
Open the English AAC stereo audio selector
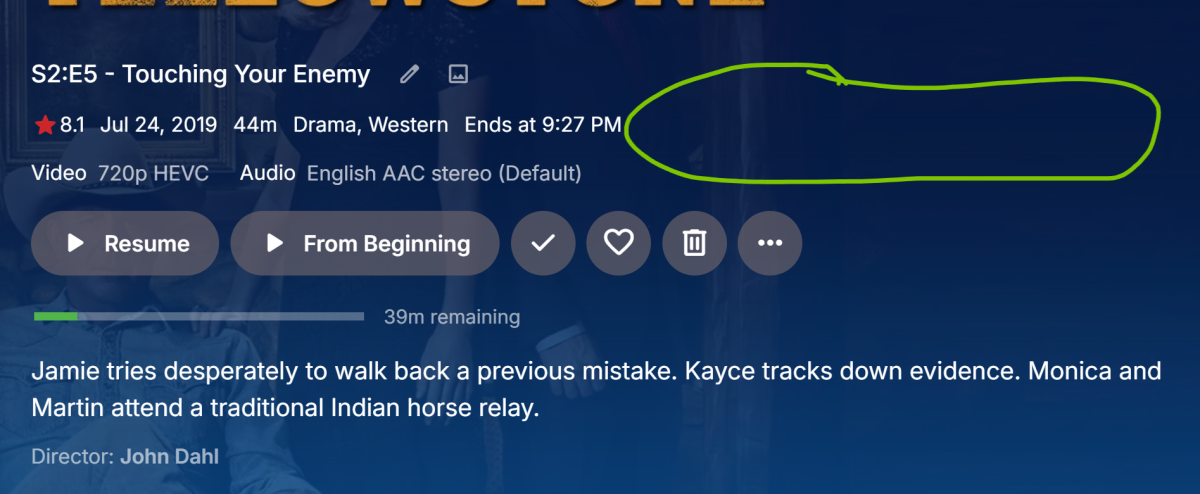[x=443, y=174]
